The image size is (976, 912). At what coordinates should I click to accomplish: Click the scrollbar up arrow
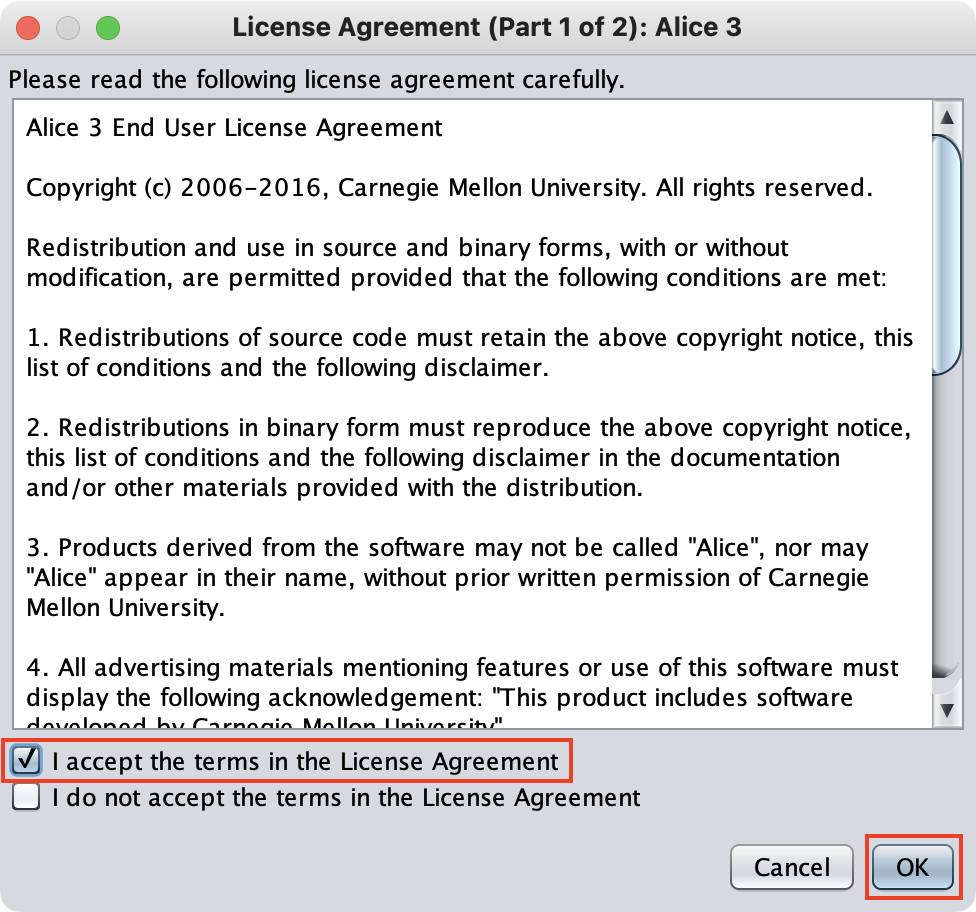pos(947,116)
